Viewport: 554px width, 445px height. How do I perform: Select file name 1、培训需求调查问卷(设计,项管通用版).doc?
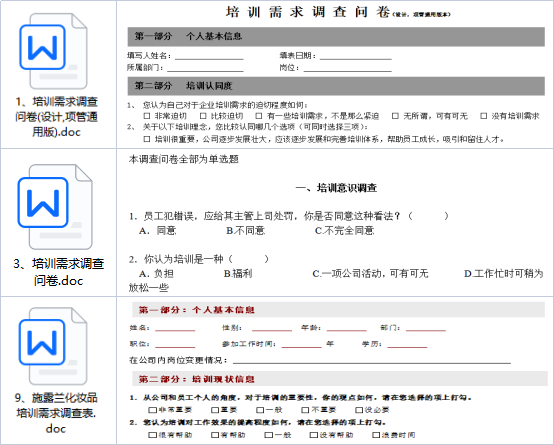point(57,117)
